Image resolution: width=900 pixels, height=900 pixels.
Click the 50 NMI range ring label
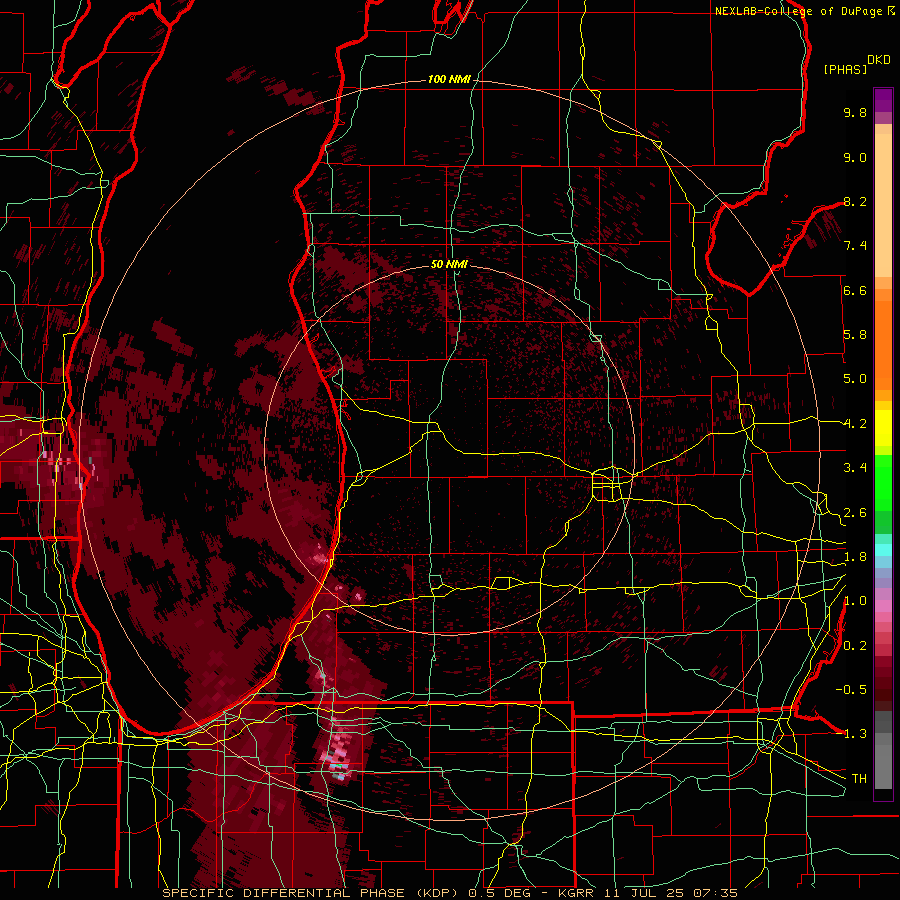[449, 264]
